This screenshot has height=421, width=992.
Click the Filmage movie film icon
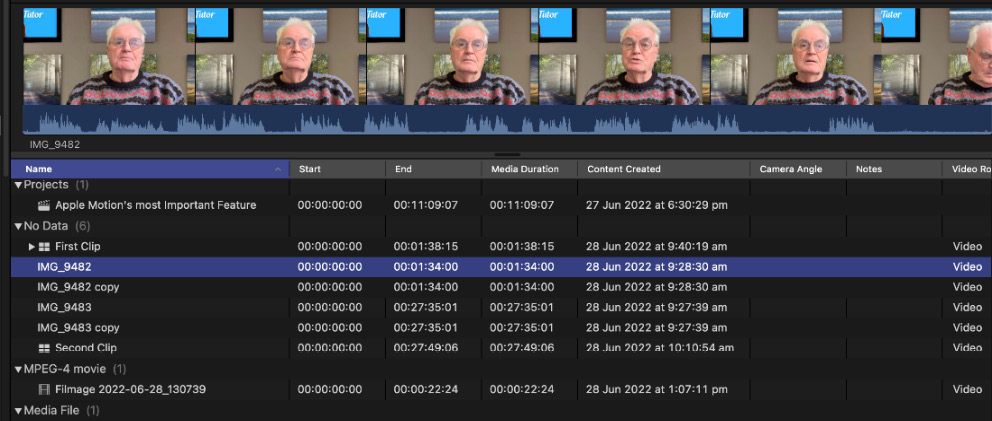point(44,389)
